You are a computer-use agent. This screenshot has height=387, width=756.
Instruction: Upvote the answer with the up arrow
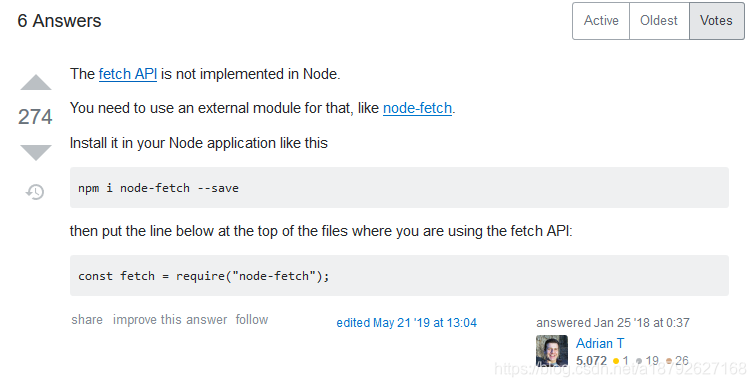click(36, 82)
